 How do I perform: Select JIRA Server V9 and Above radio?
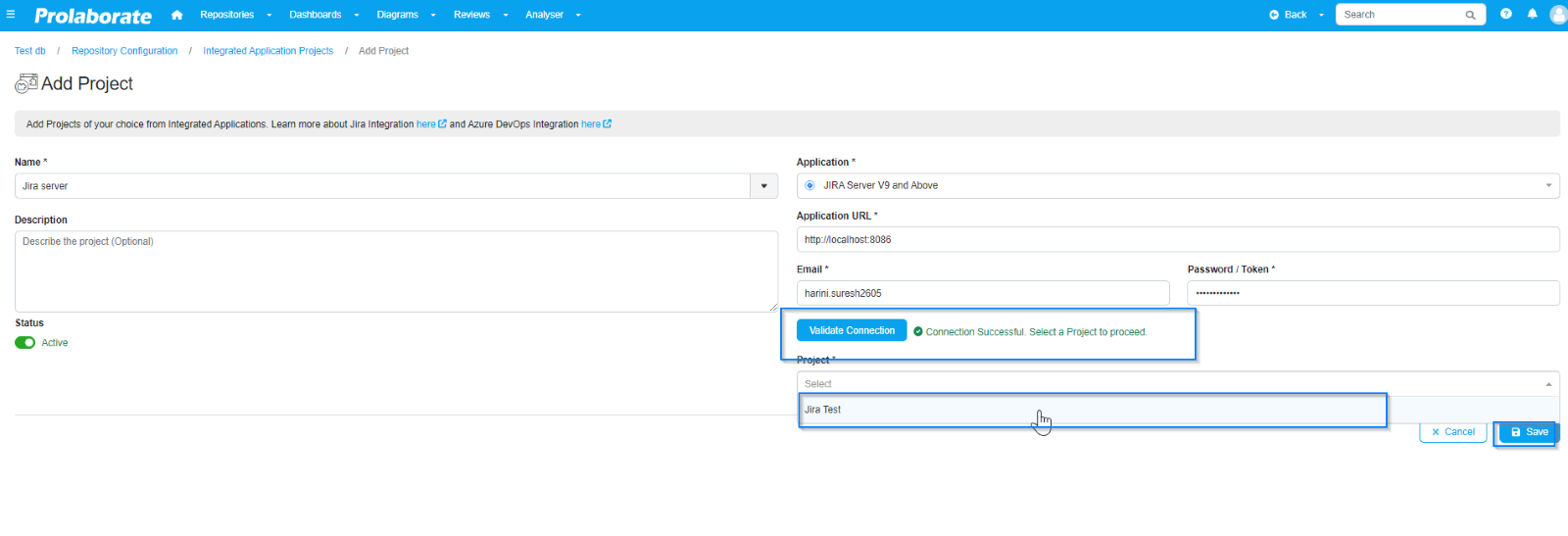click(809, 185)
